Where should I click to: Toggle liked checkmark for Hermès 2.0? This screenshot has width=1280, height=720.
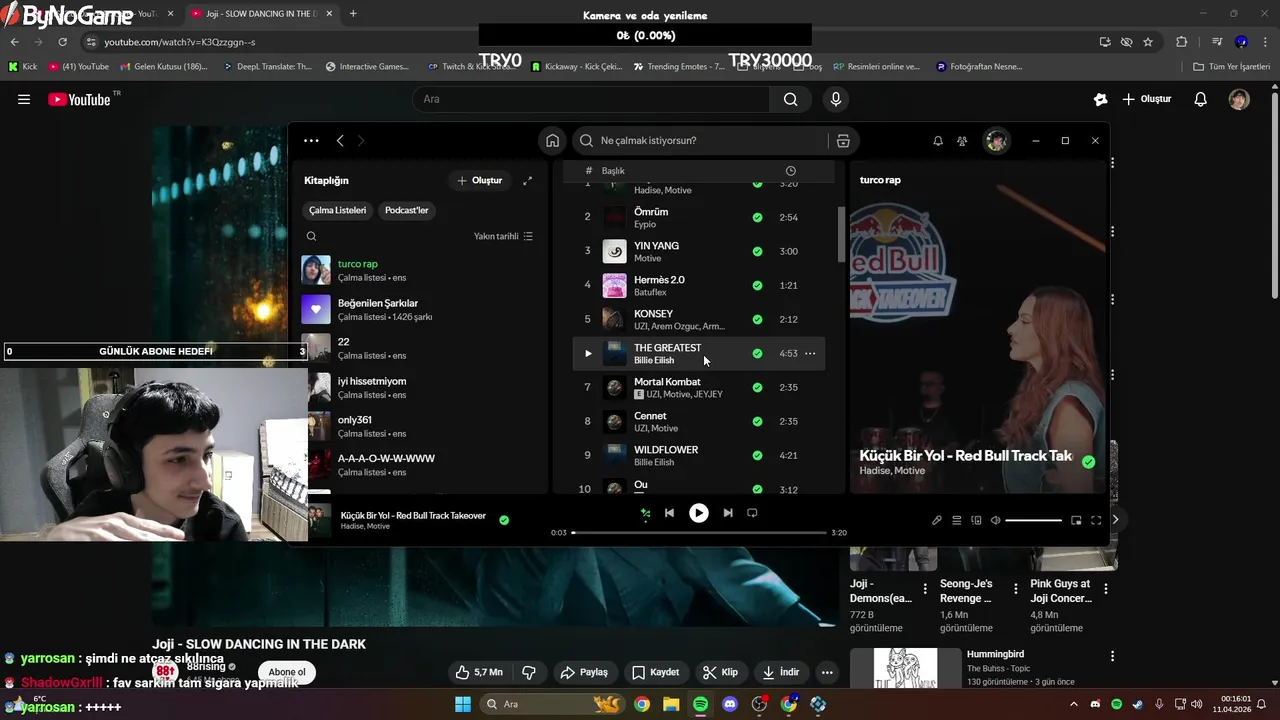point(757,285)
